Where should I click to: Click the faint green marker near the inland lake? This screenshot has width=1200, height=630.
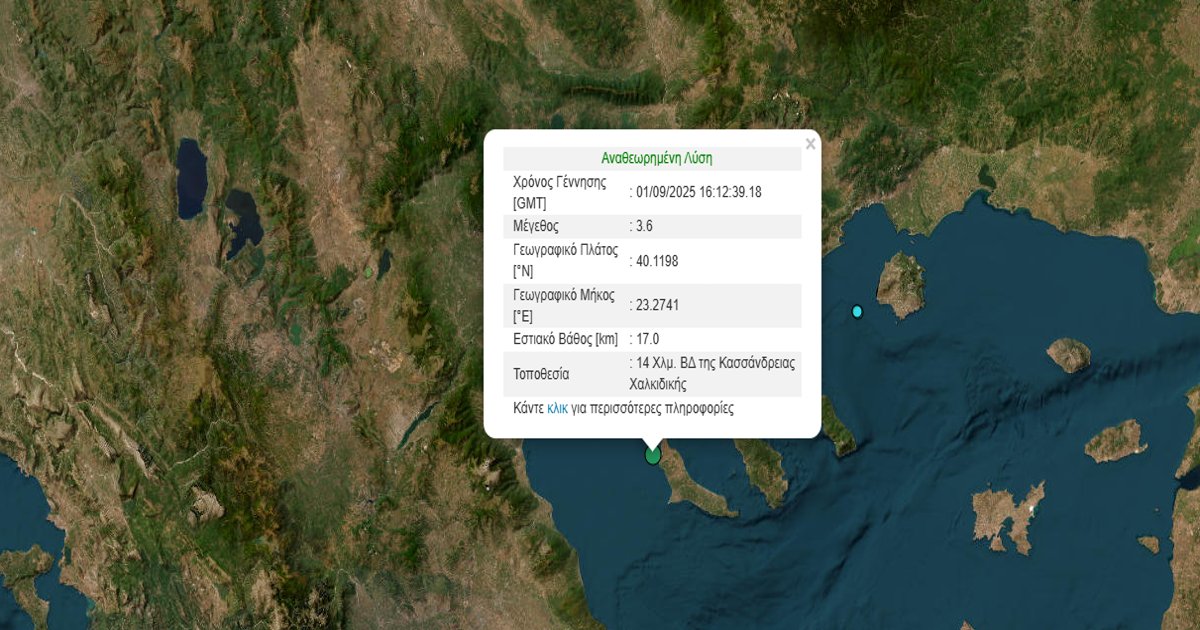368,271
